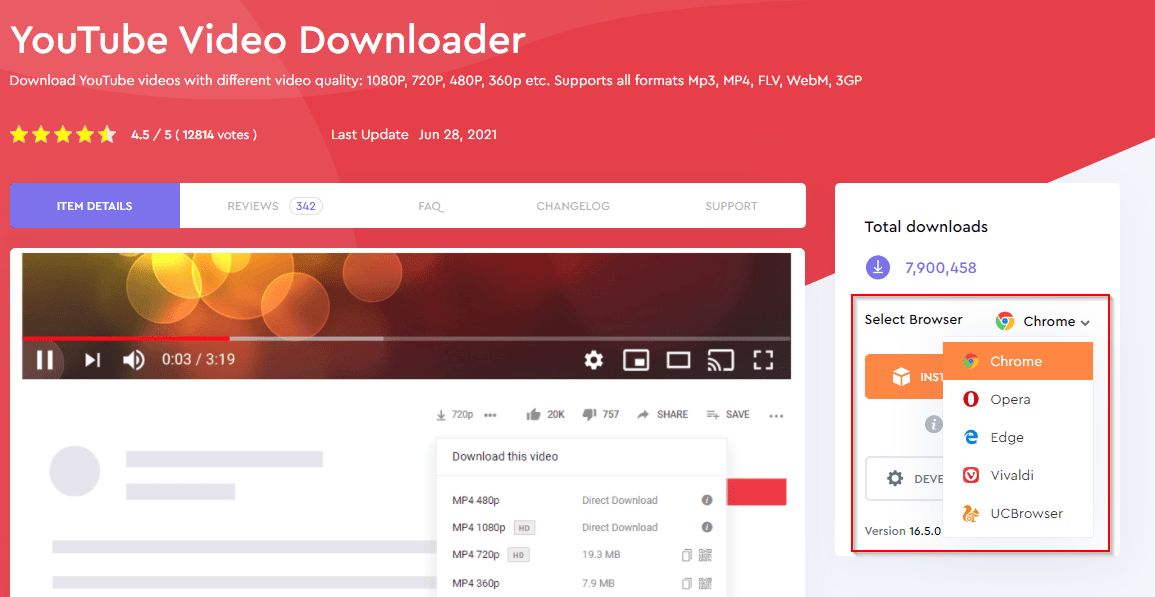
Task: Click the SHARE arrow button
Action: coord(662,414)
